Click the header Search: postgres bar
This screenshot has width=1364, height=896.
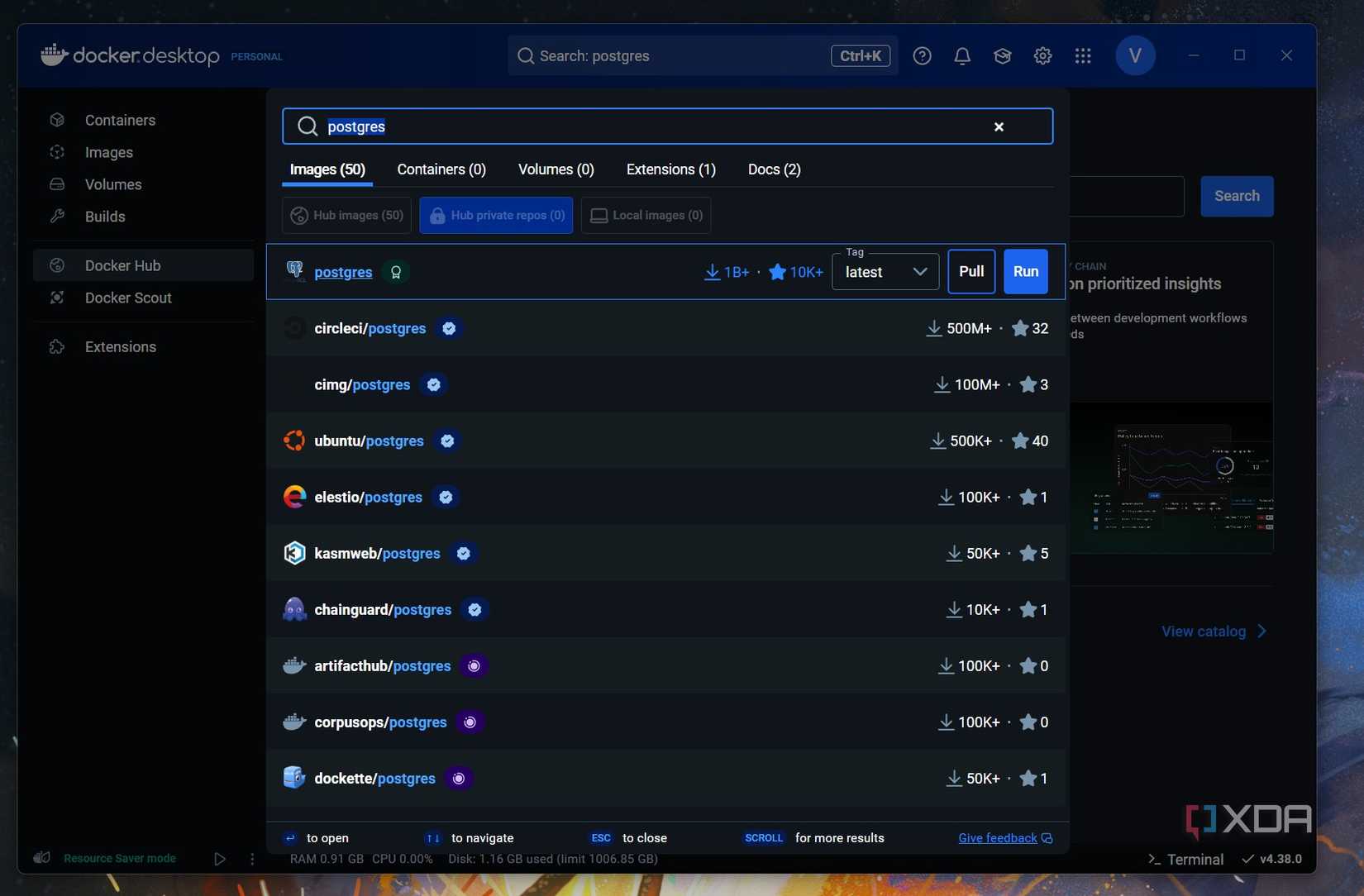703,55
